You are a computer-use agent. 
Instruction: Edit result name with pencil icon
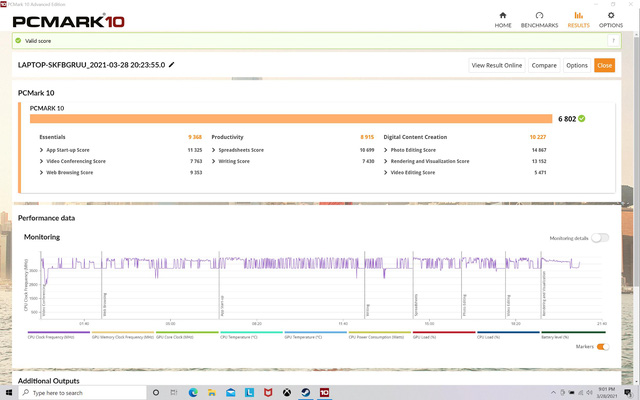171,65
